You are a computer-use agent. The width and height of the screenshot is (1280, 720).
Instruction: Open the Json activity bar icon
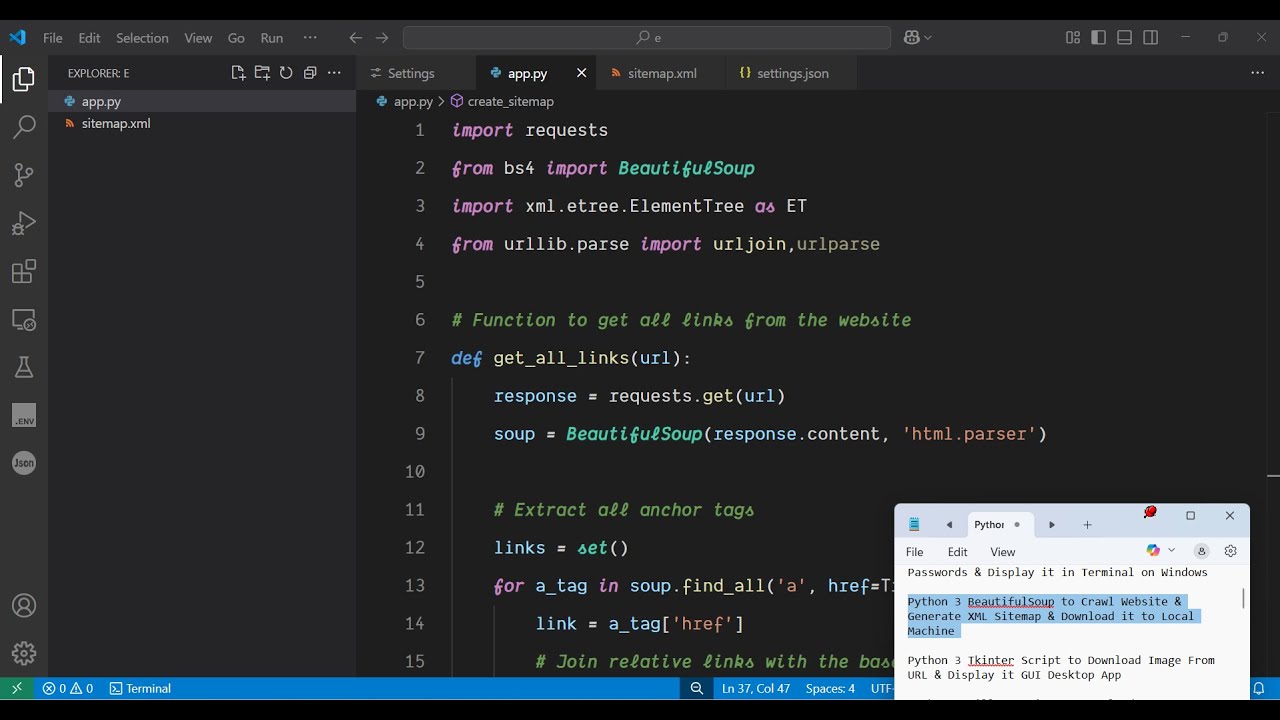tap(24, 463)
